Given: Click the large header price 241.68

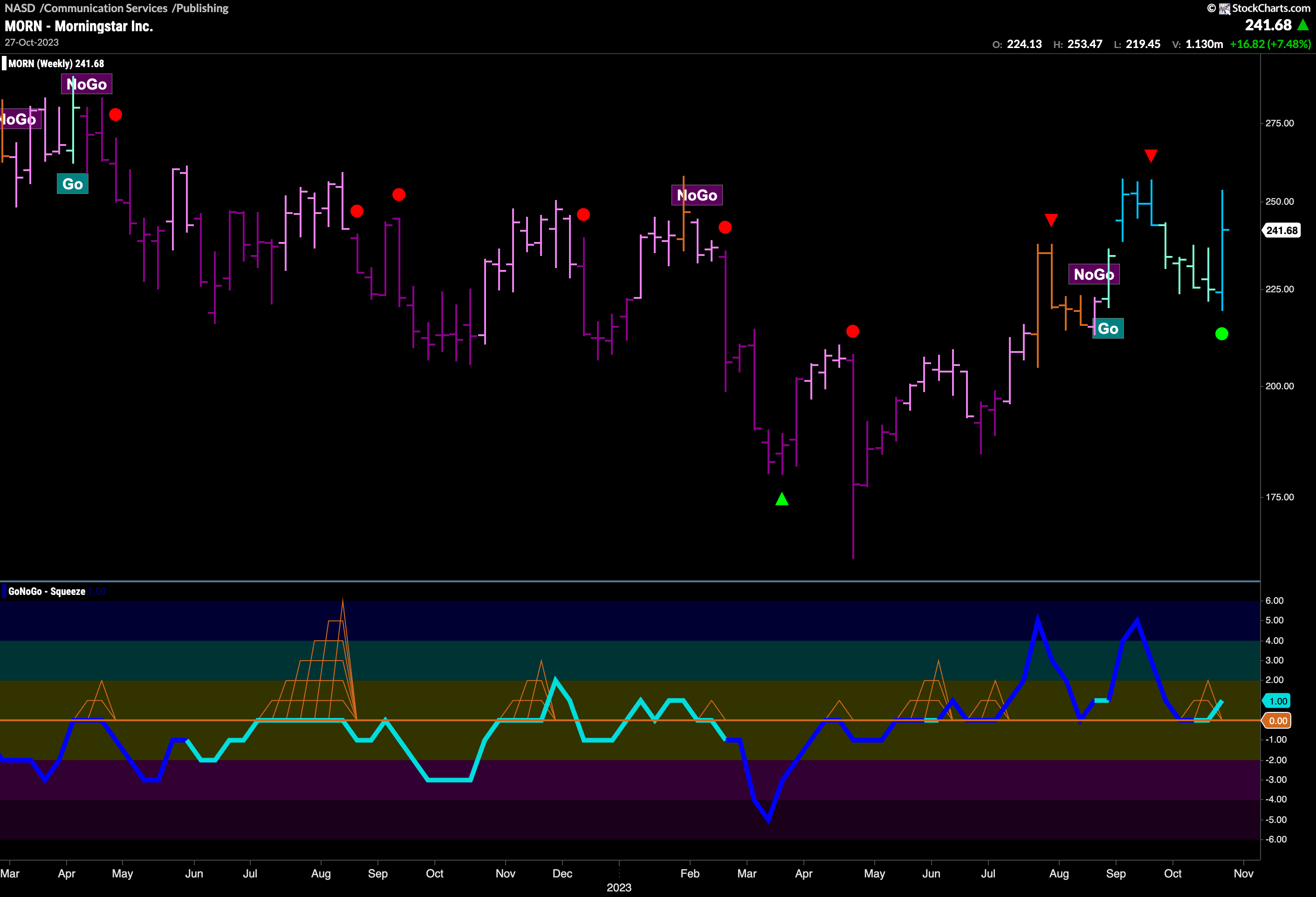Looking at the screenshot, I should (x=1268, y=25).
